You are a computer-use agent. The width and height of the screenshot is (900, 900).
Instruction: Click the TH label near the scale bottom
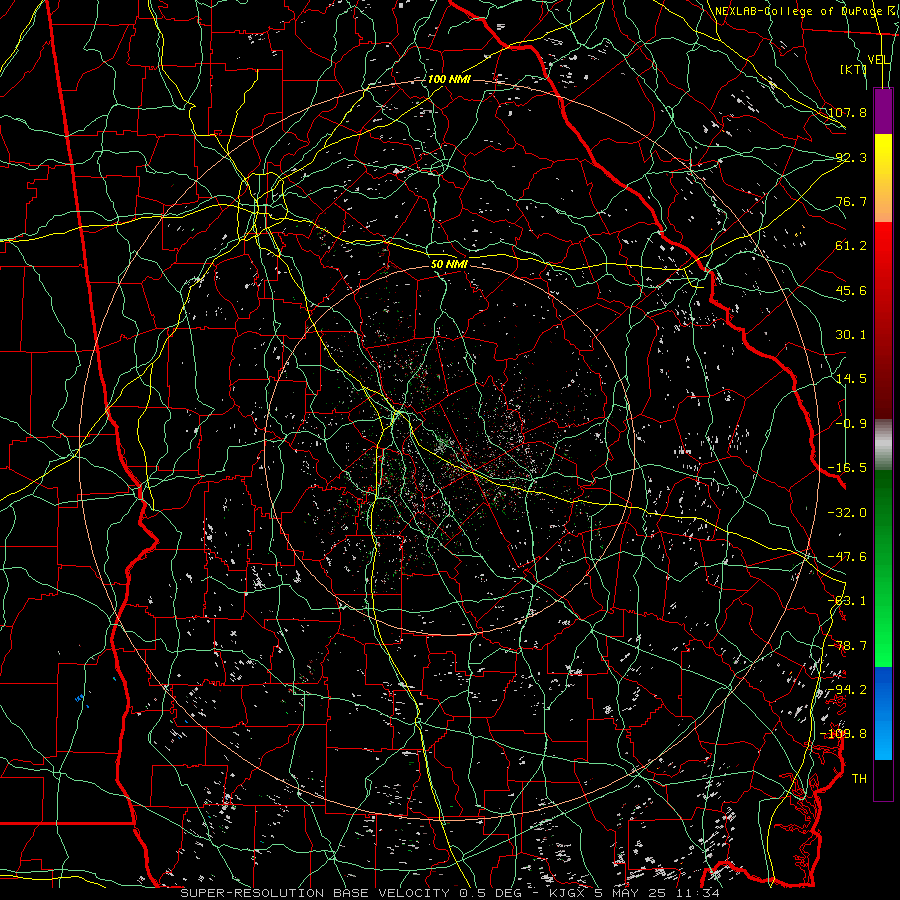point(859,779)
